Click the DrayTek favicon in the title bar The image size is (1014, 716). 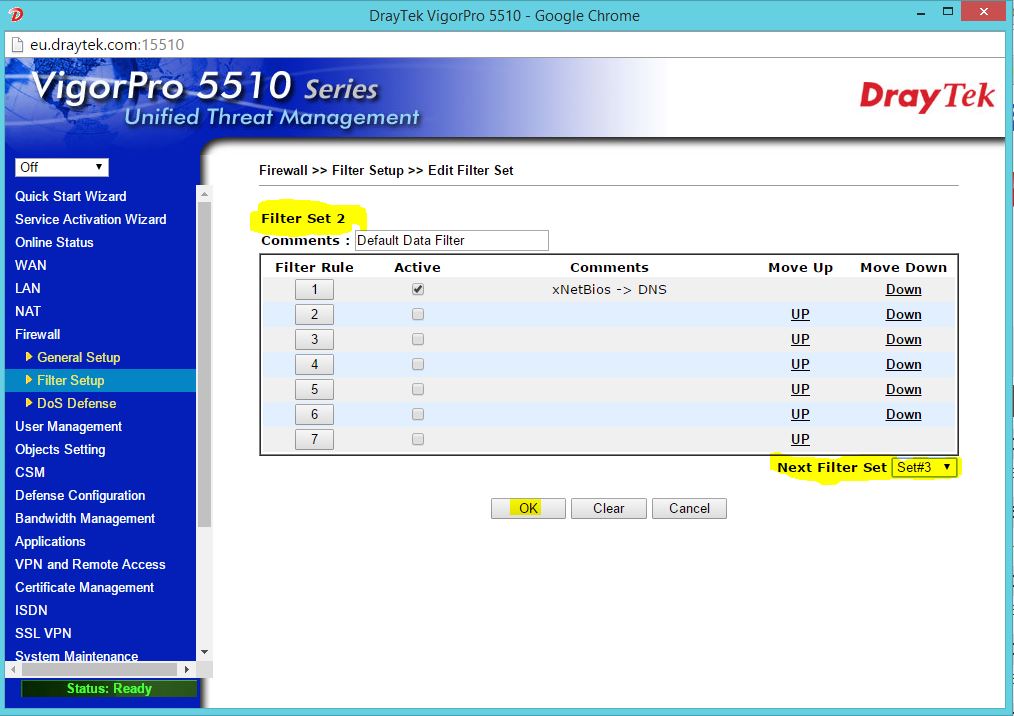click(x=15, y=15)
